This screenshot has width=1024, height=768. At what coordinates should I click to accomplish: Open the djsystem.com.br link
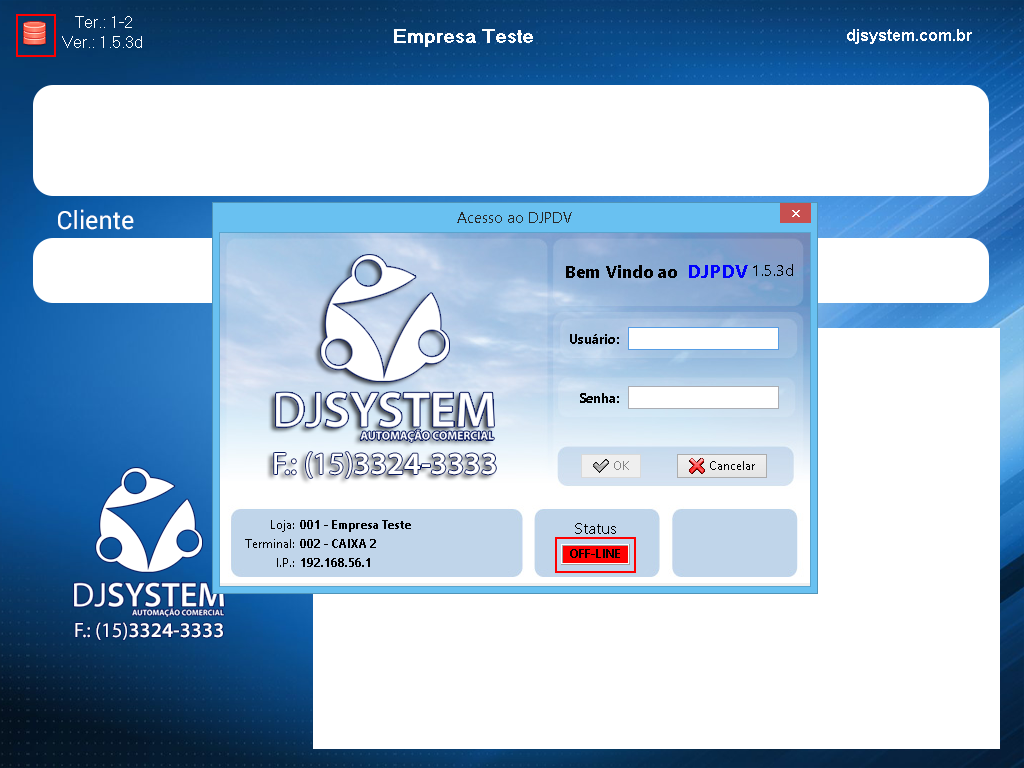pos(908,35)
